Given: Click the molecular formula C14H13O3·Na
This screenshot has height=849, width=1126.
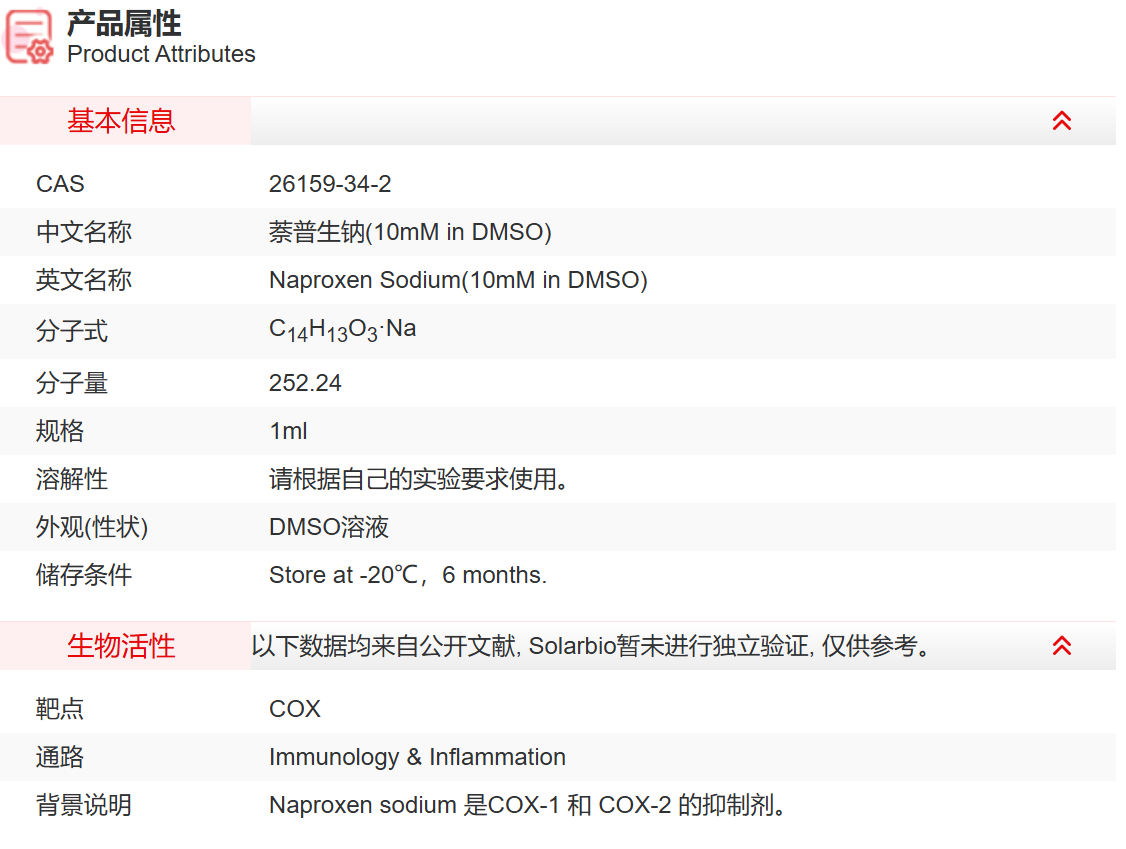Looking at the screenshot, I should [x=342, y=329].
